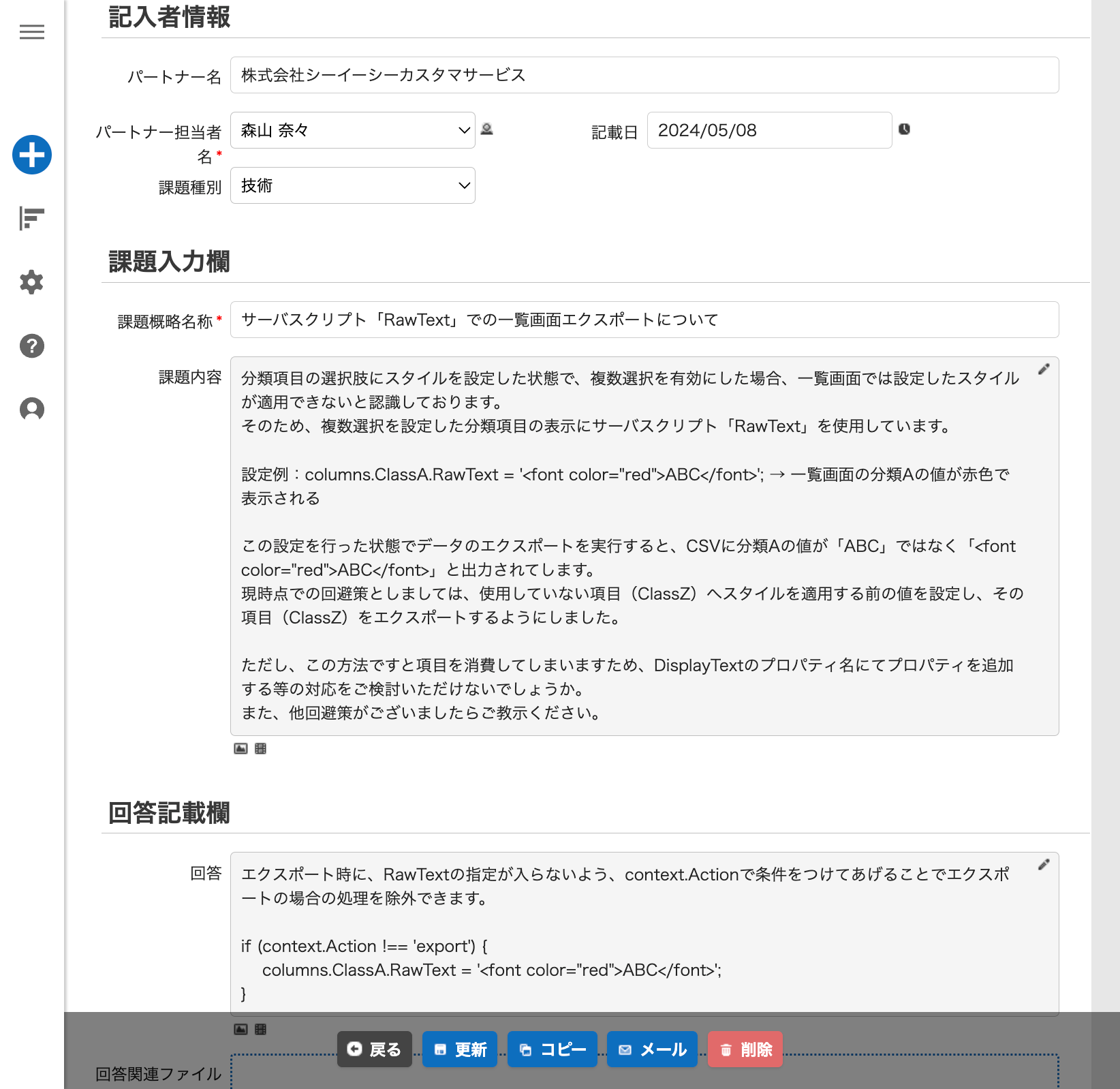The height and width of the screenshot is (1089, 1120).
Task: Open the help question mark icon
Action: pos(32,346)
